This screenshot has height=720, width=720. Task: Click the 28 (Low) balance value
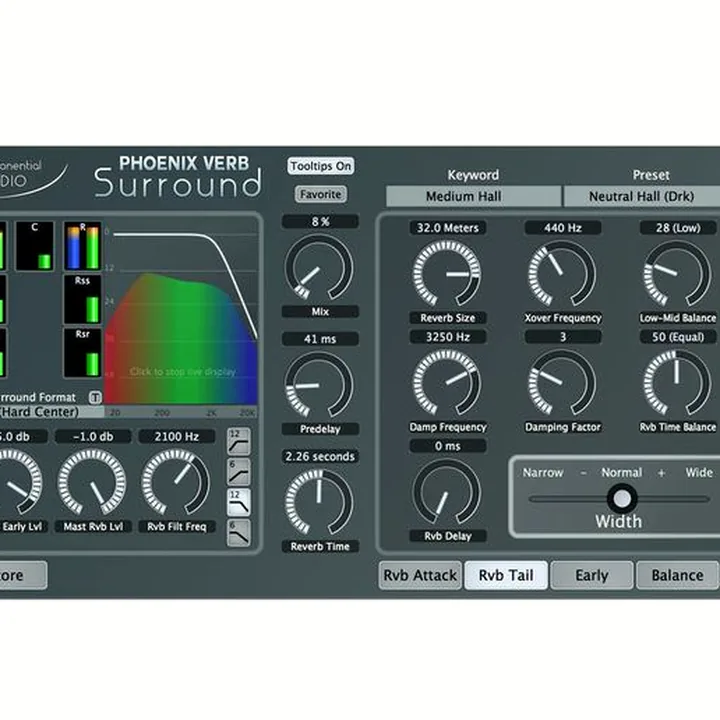[x=678, y=228]
